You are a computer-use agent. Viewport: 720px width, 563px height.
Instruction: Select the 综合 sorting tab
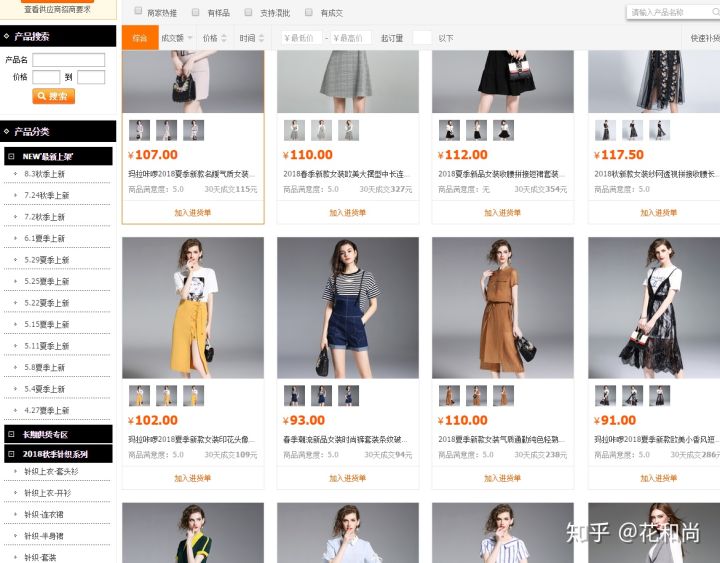click(x=139, y=38)
